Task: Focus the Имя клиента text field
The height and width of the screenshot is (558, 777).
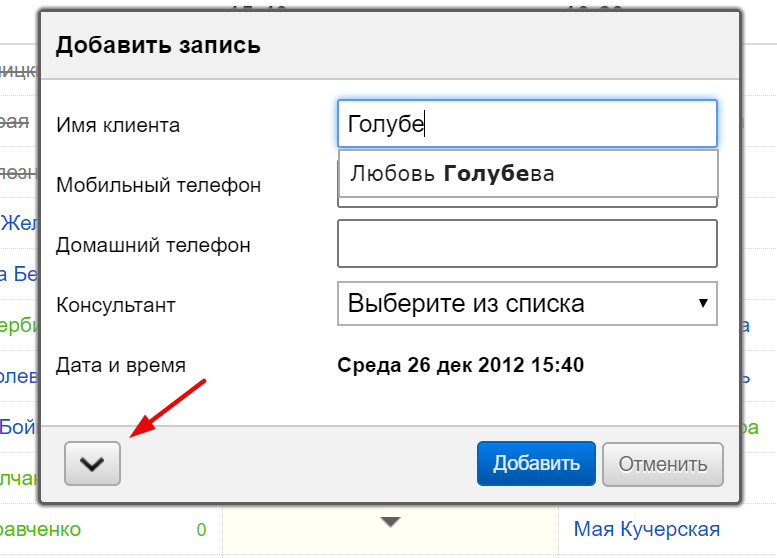Action: tap(527, 125)
